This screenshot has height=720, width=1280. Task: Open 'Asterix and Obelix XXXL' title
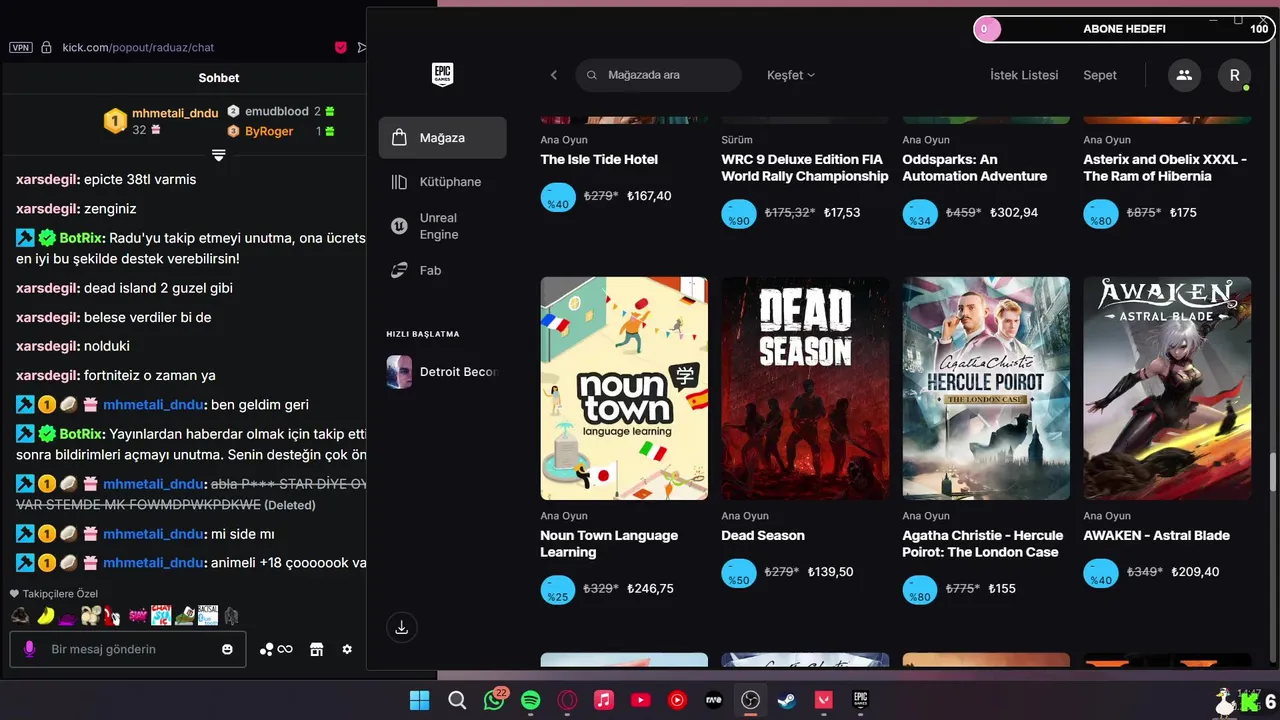(1165, 168)
